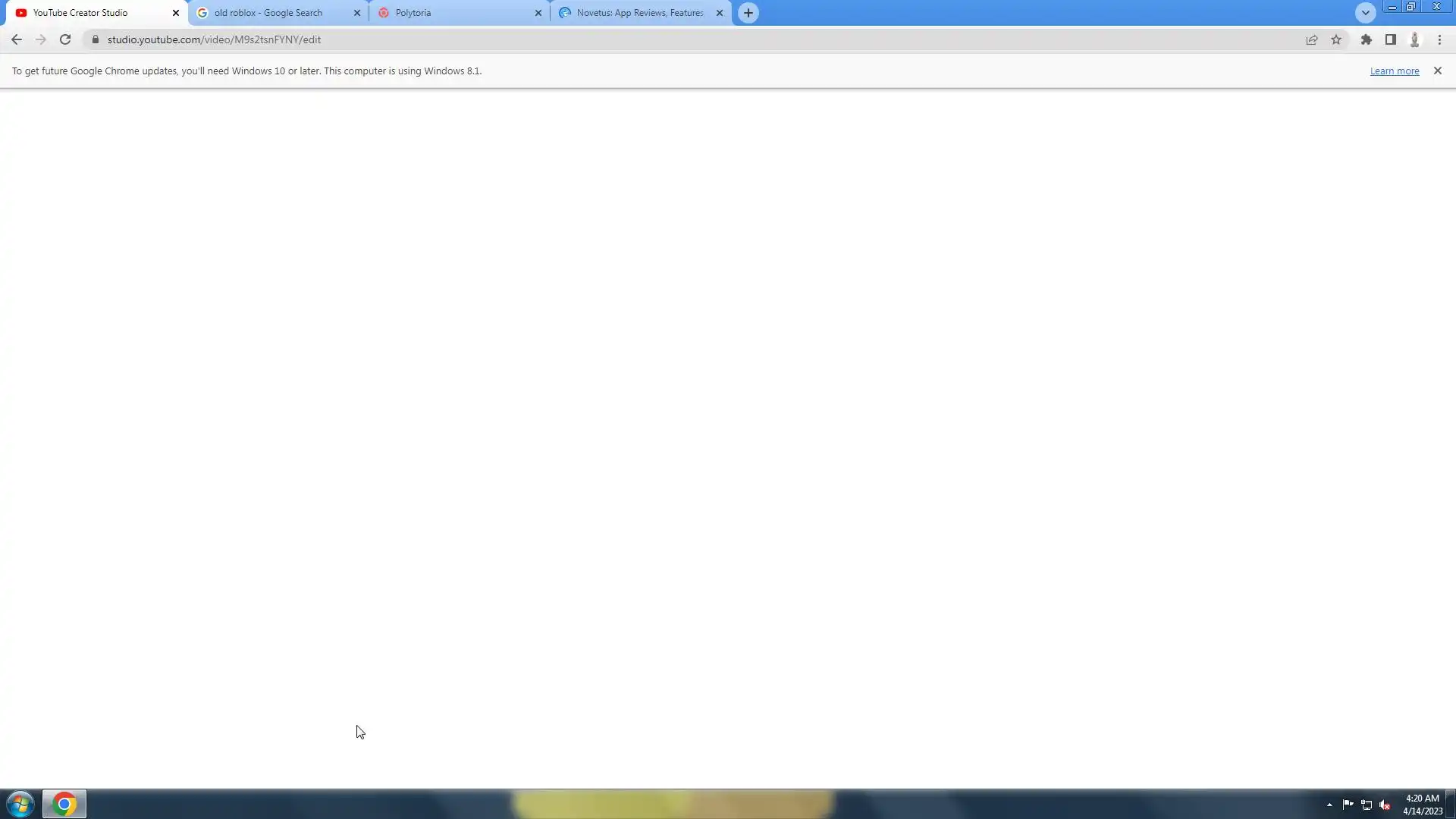Open a new tab with plus button
The height and width of the screenshot is (819, 1456).
[748, 13]
